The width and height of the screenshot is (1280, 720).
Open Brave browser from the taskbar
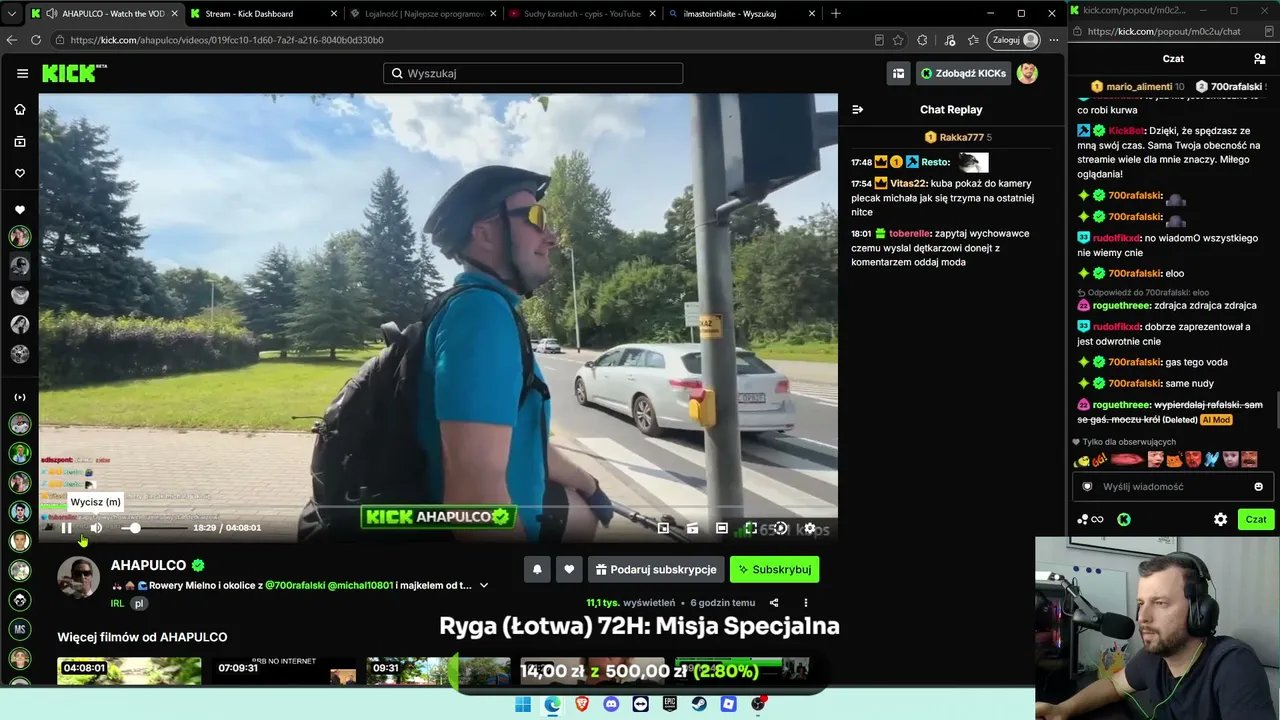tap(582, 704)
